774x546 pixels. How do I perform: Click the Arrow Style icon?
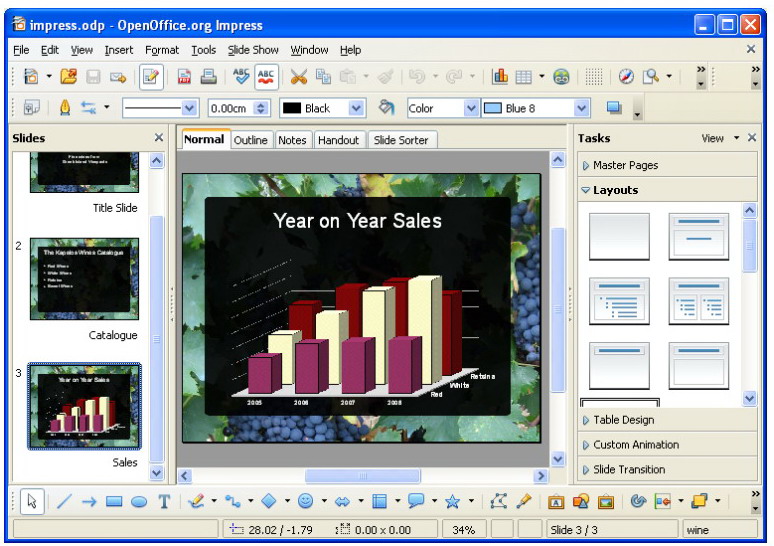[x=88, y=107]
